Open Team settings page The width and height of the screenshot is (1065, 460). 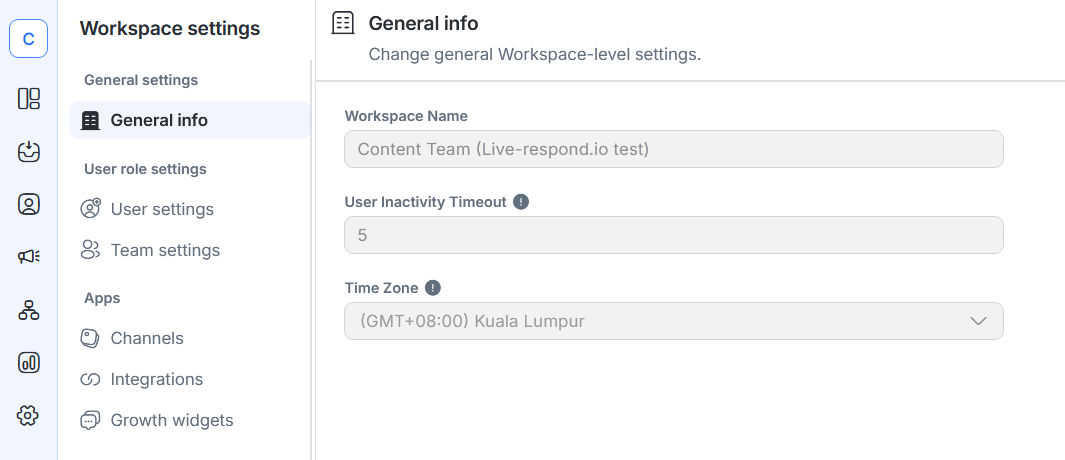click(x=165, y=250)
